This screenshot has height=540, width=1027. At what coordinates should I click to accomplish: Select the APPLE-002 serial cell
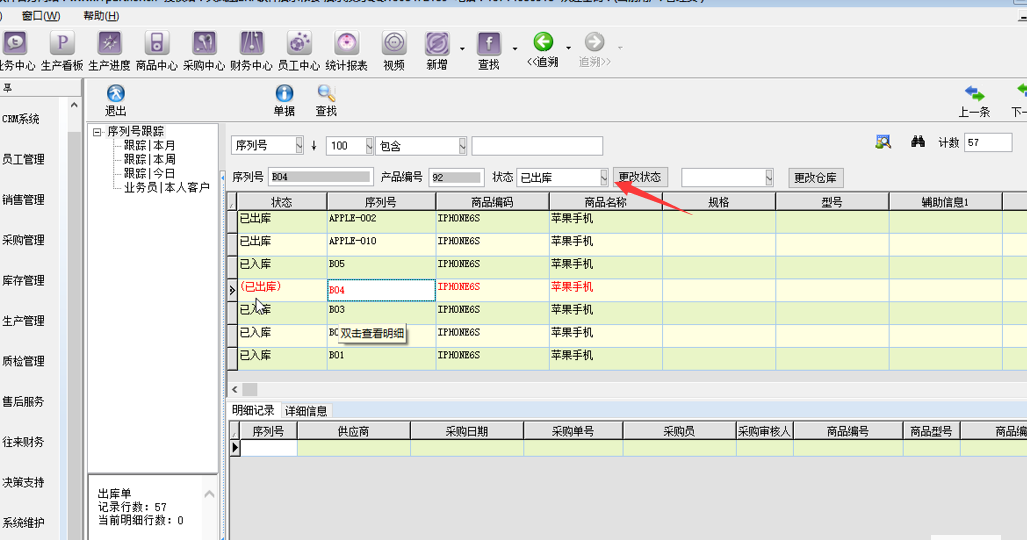[x=381, y=222]
